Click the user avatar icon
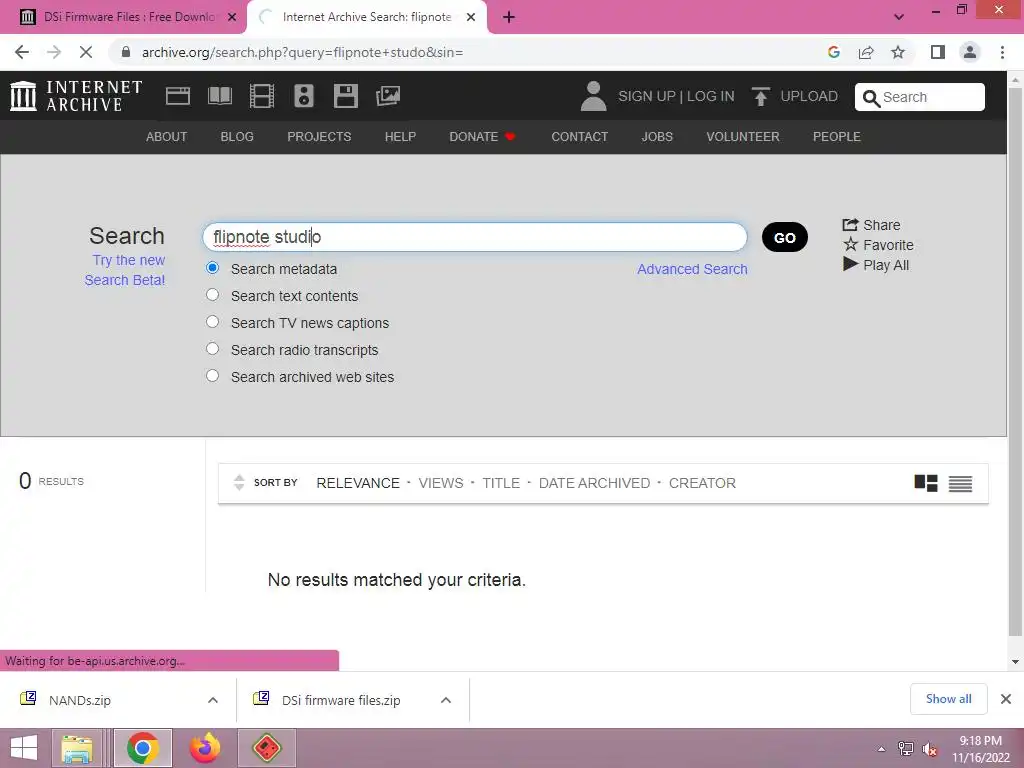Screen dimensions: 1024x768 593,96
